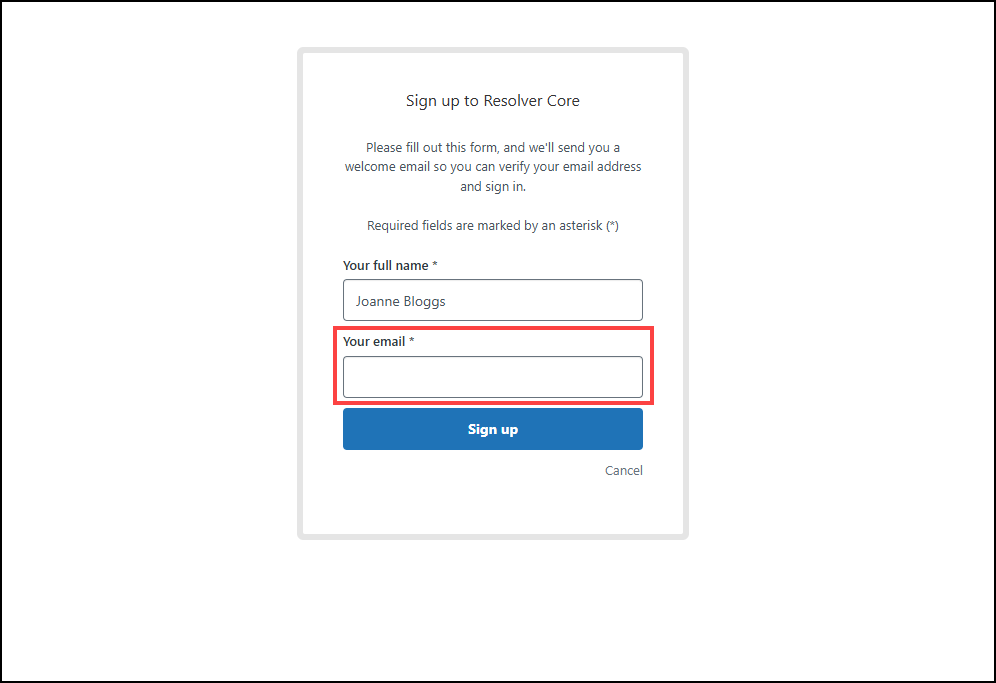The height and width of the screenshot is (683, 996).
Task: Click the asterisk beside Your email
Action: (413, 340)
